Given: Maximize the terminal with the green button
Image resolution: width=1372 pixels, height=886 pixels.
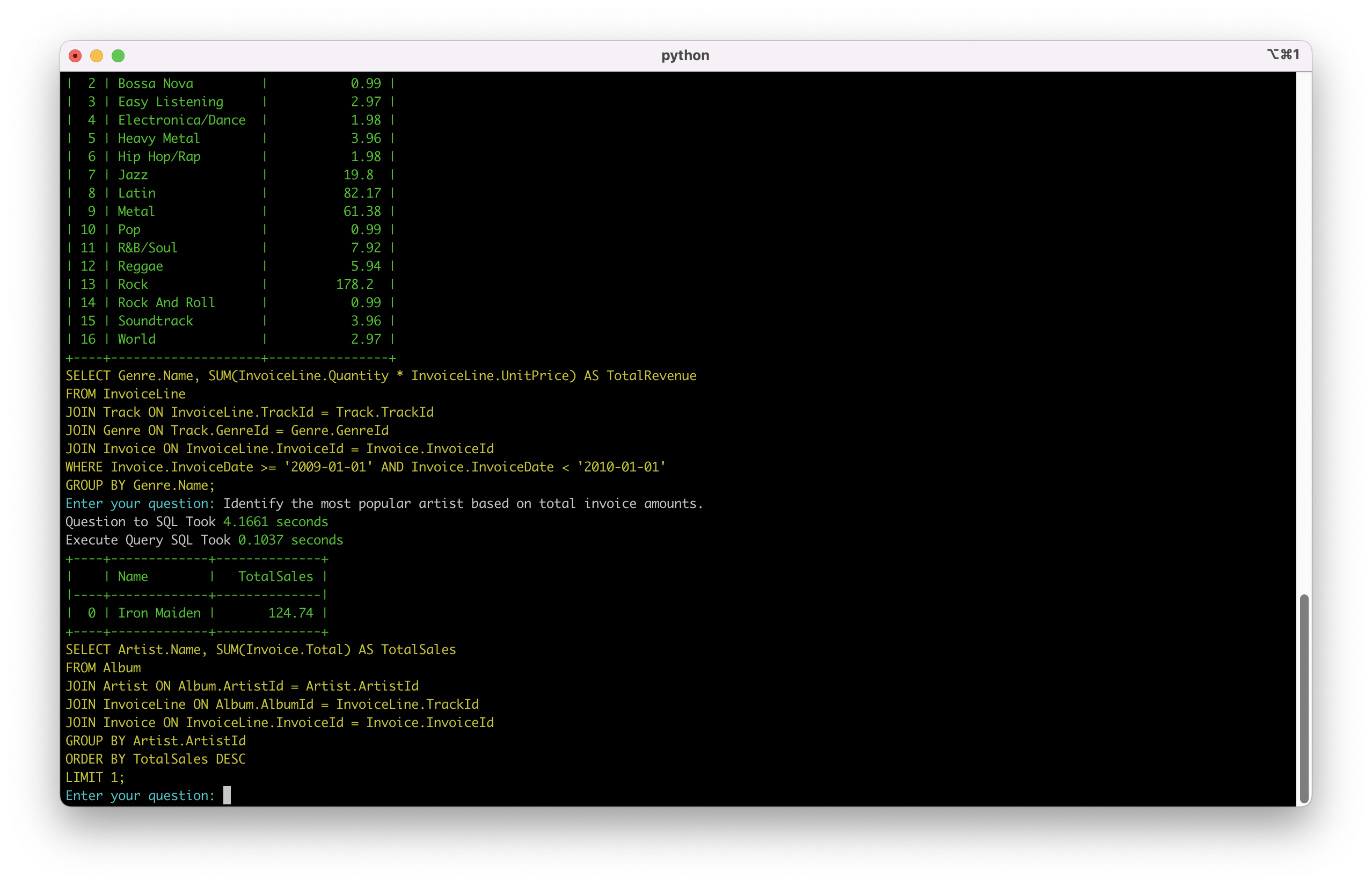Looking at the screenshot, I should point(118,56).
